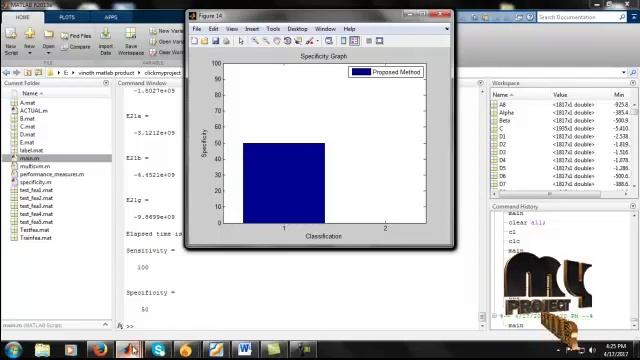
Task: Toggle Data Cursor tool in figure toolbar
Action: point(298,41)
